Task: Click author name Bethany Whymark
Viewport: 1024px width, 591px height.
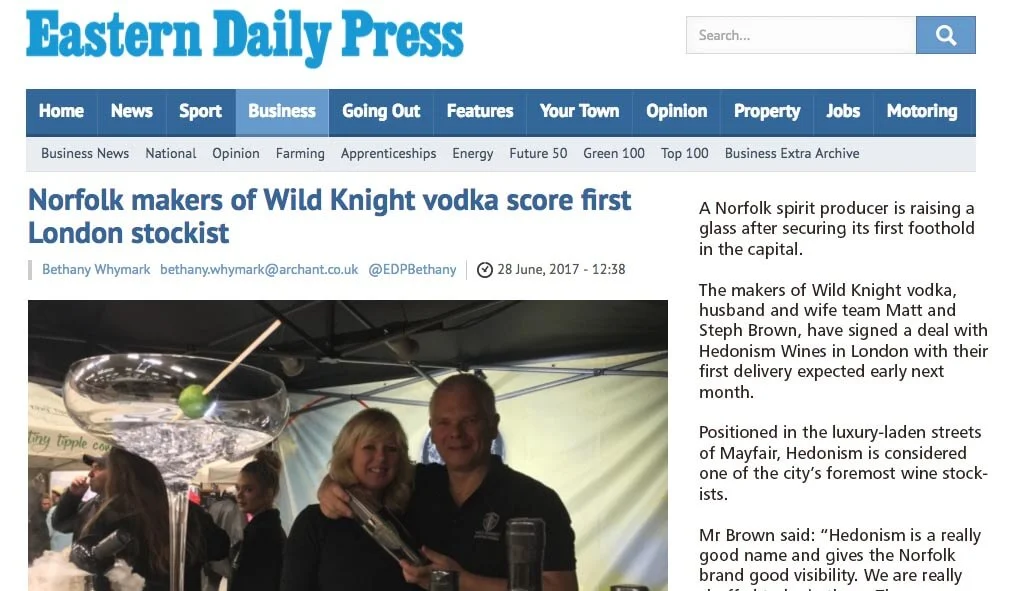Action: pos(96,270)
